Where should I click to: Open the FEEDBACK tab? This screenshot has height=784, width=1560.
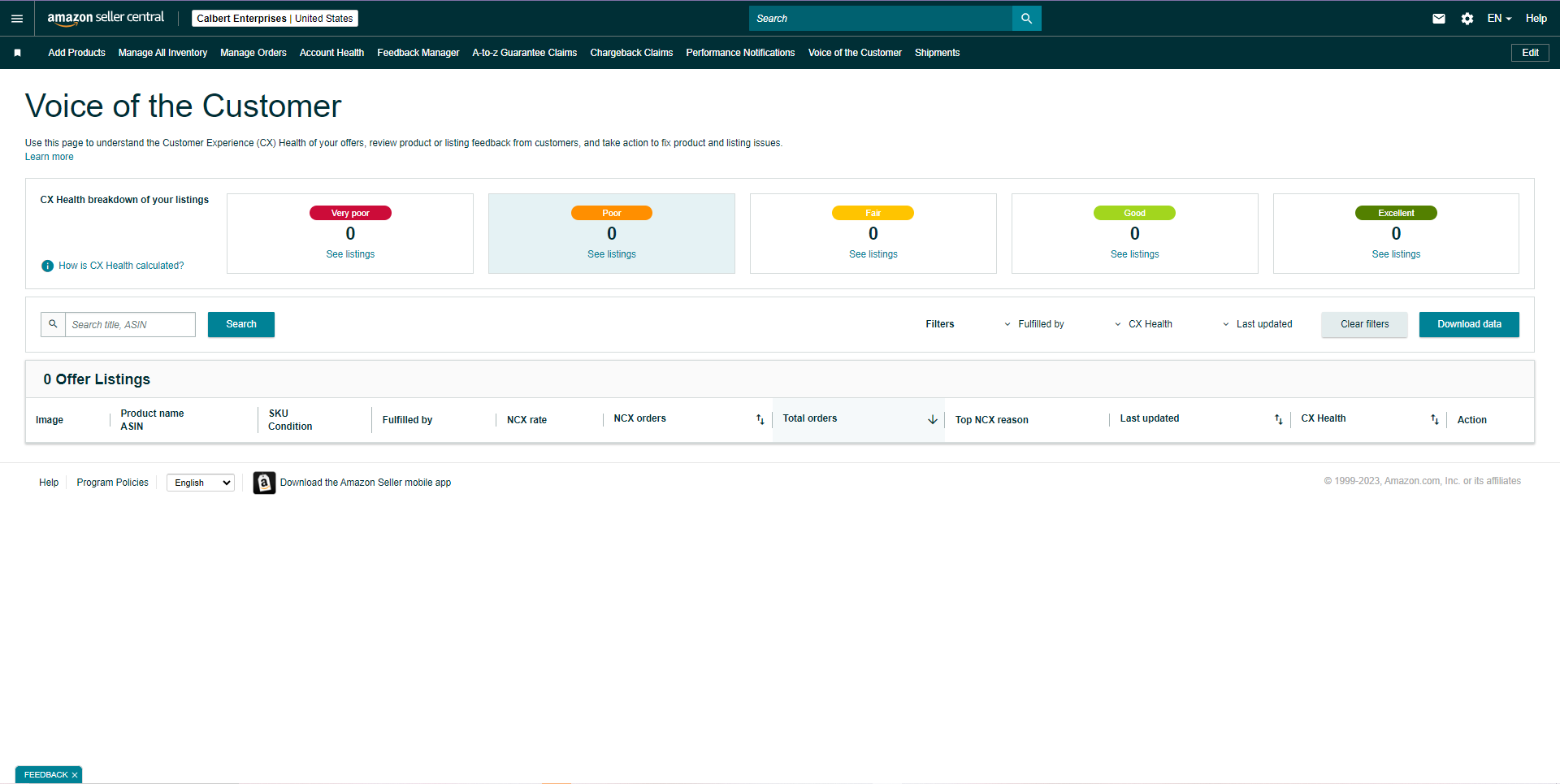pyautogui.click(x=45, y=775)
